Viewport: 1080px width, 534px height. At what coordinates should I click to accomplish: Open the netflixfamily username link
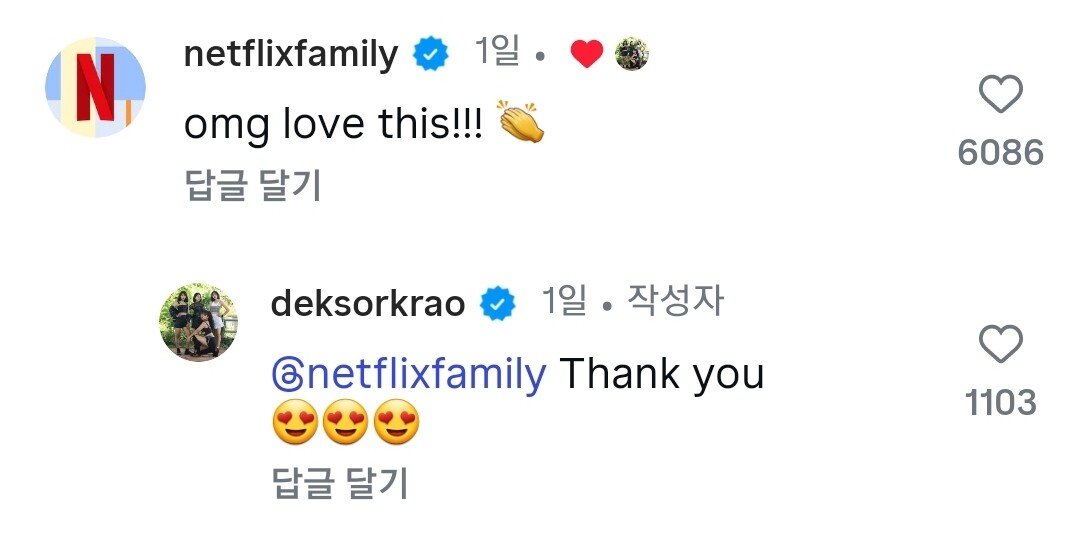(291, 55)
